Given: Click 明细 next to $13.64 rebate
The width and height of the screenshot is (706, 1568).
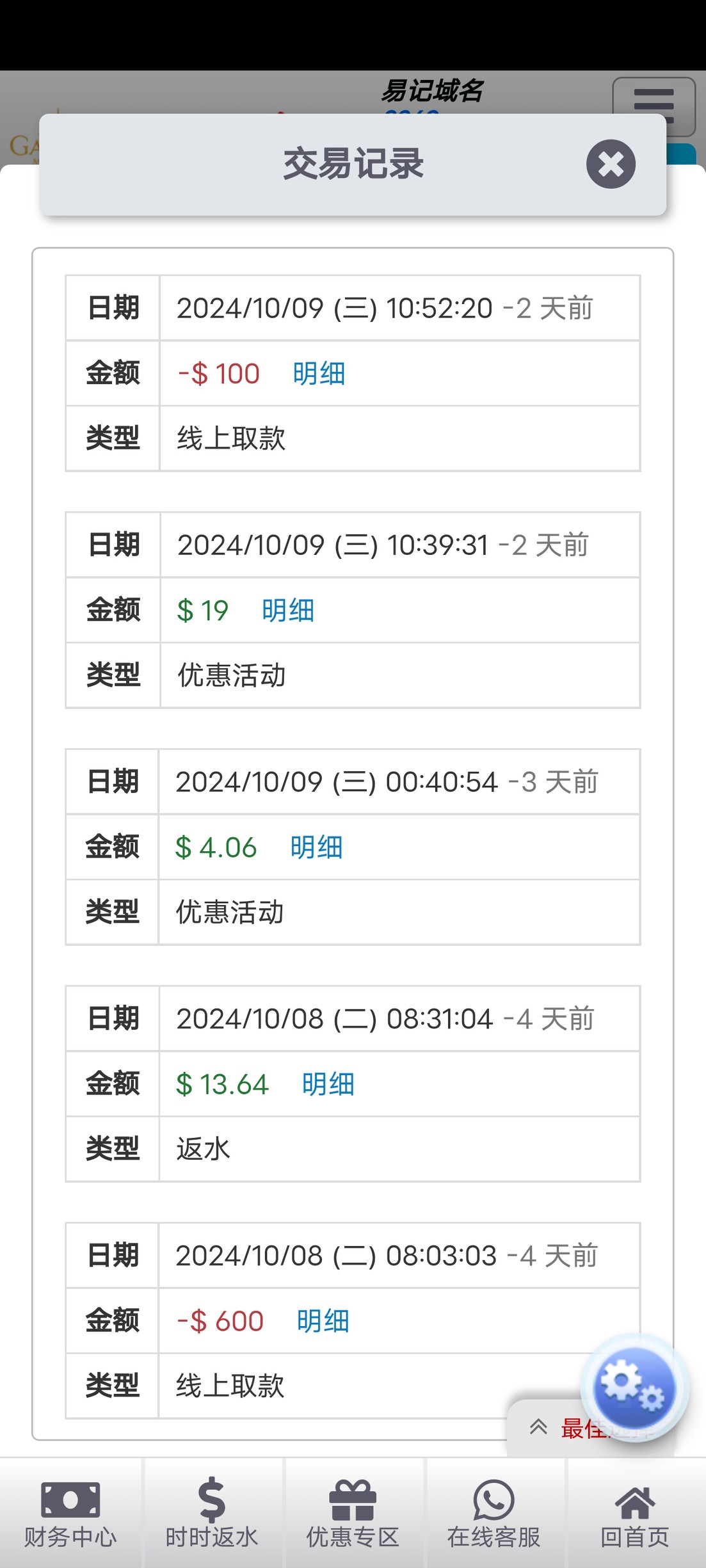Looking at the screenshot, I should 328,1084.
